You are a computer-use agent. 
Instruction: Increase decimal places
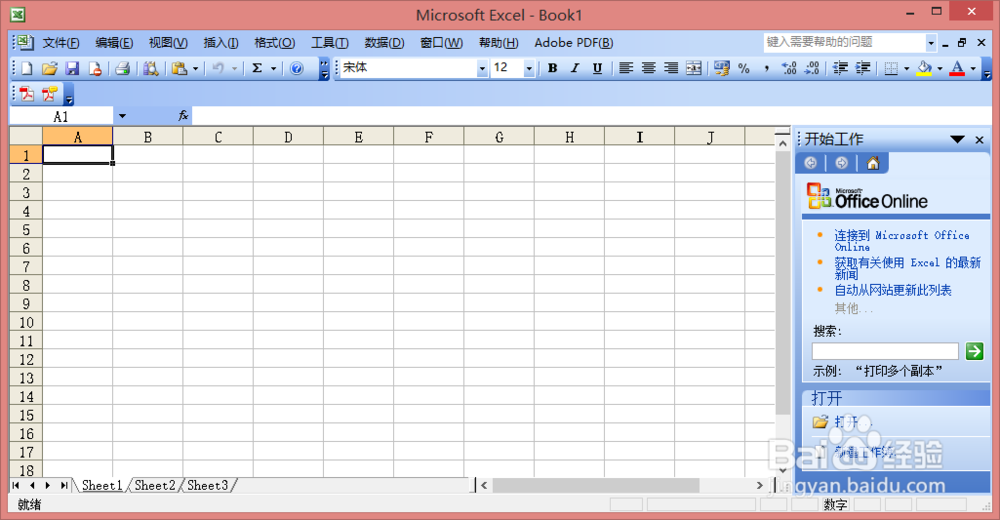[x=789, y=68]
